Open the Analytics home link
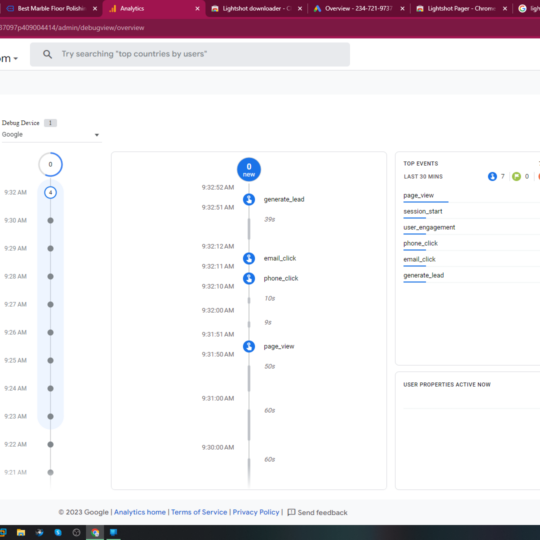Screen dimensions: 540x540 140,512
